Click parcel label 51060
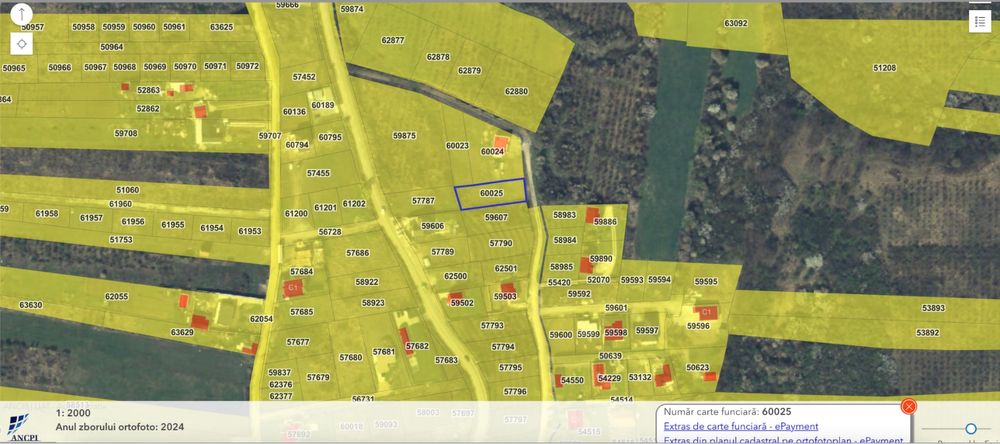This screenshot has width=1000, height=444. [128, 190]
